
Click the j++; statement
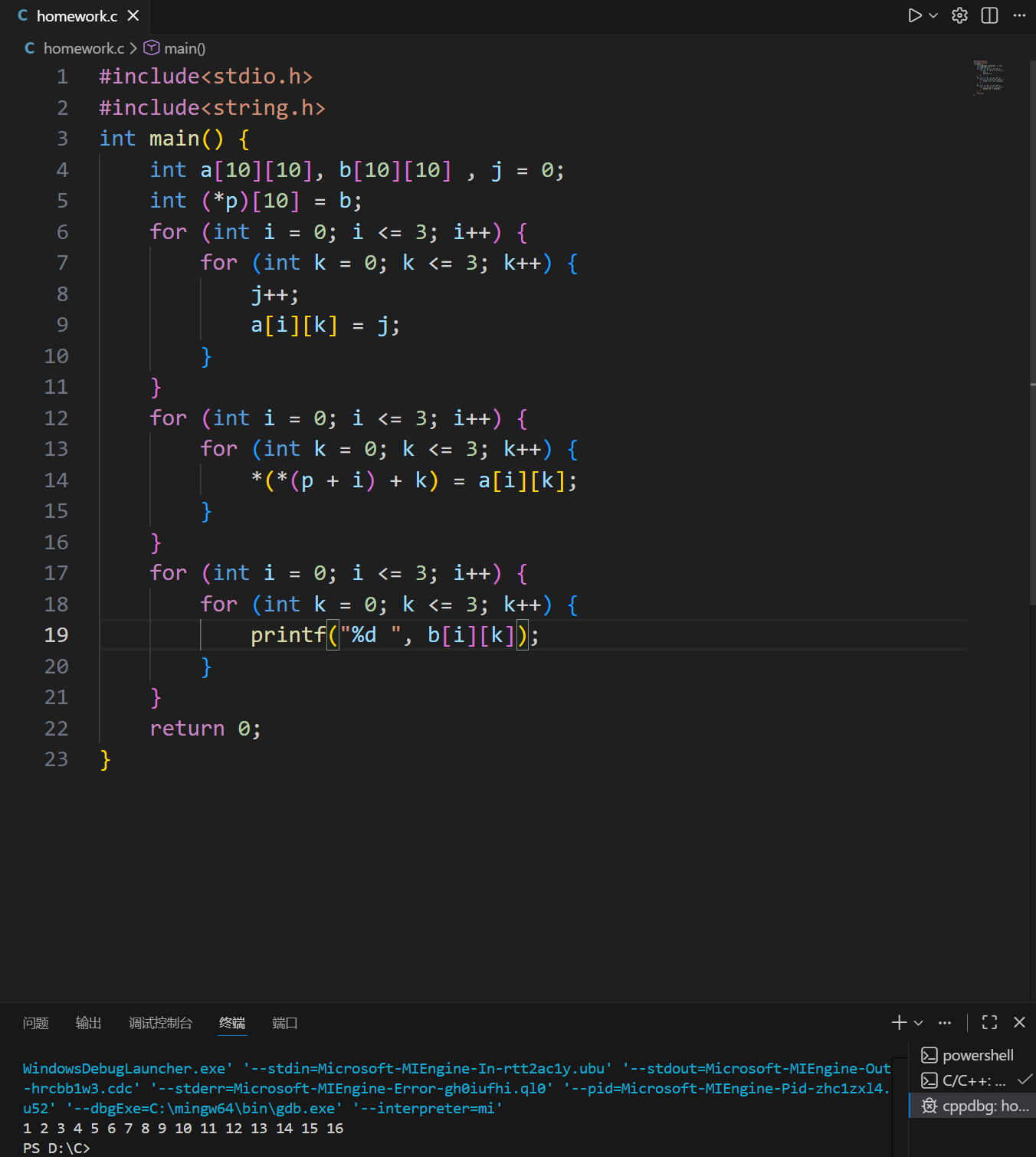click(275, 294)
